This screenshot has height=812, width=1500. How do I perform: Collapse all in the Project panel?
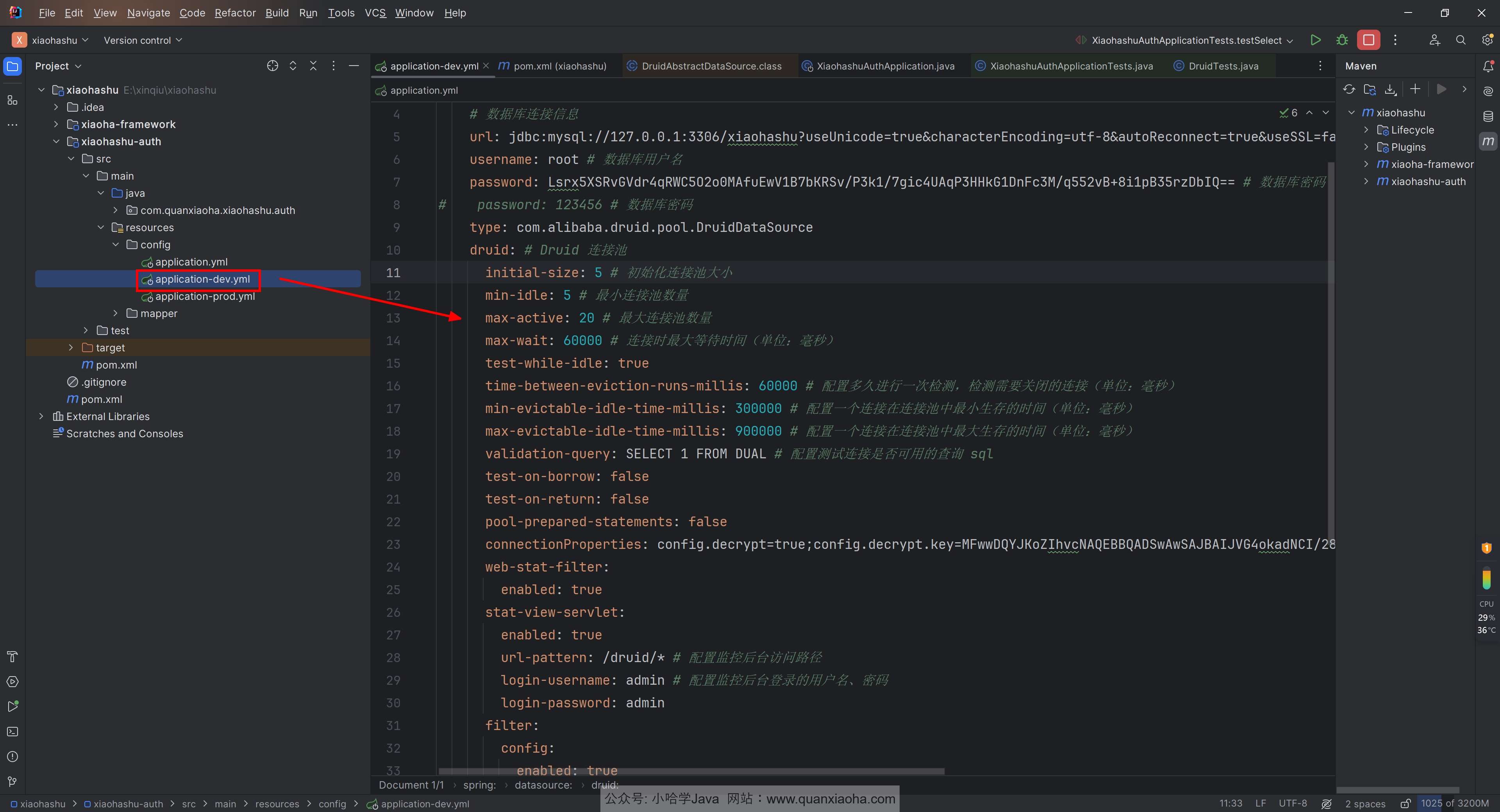point(313,66)
